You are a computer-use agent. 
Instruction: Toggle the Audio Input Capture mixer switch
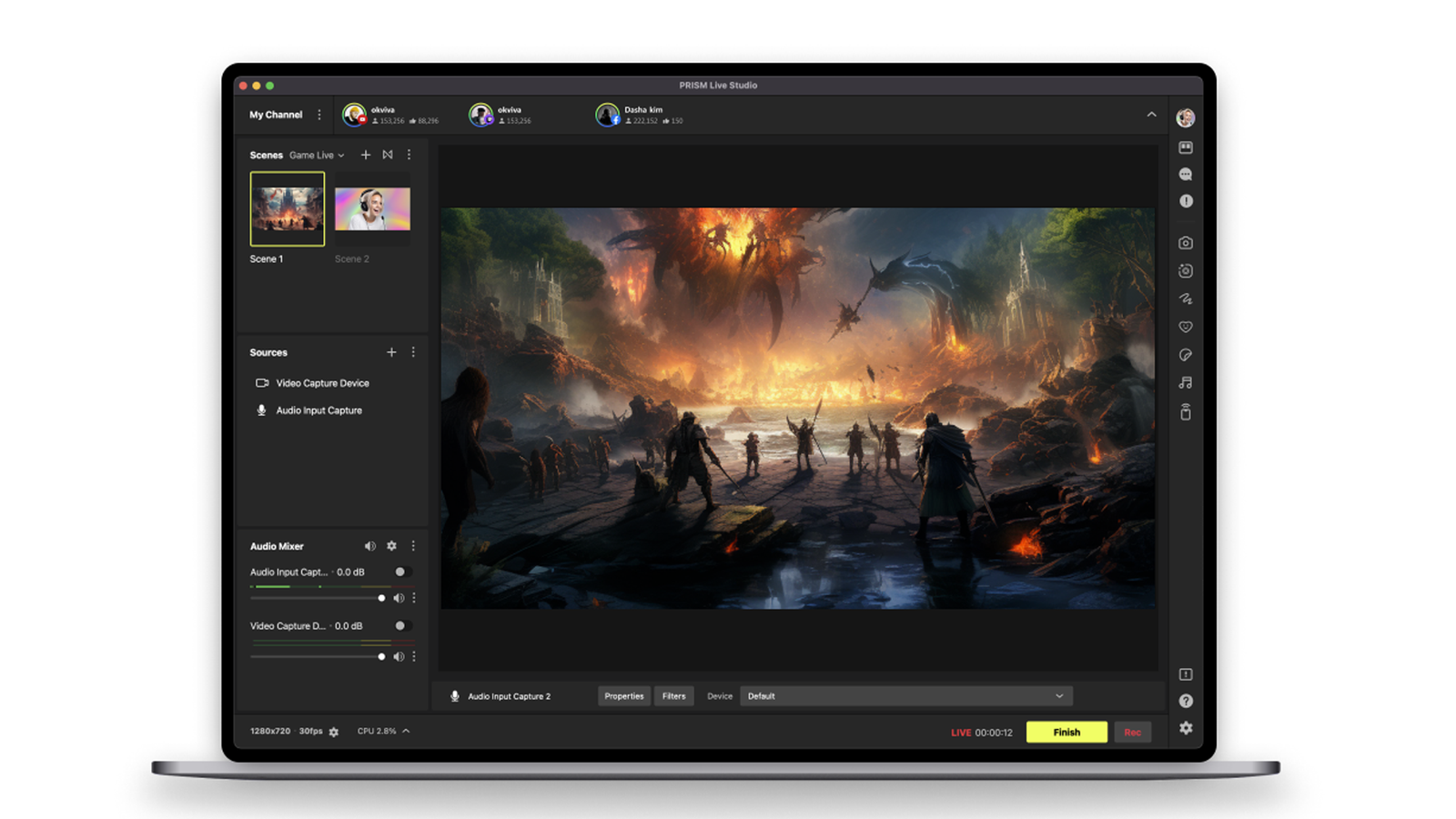pos(402,571)
